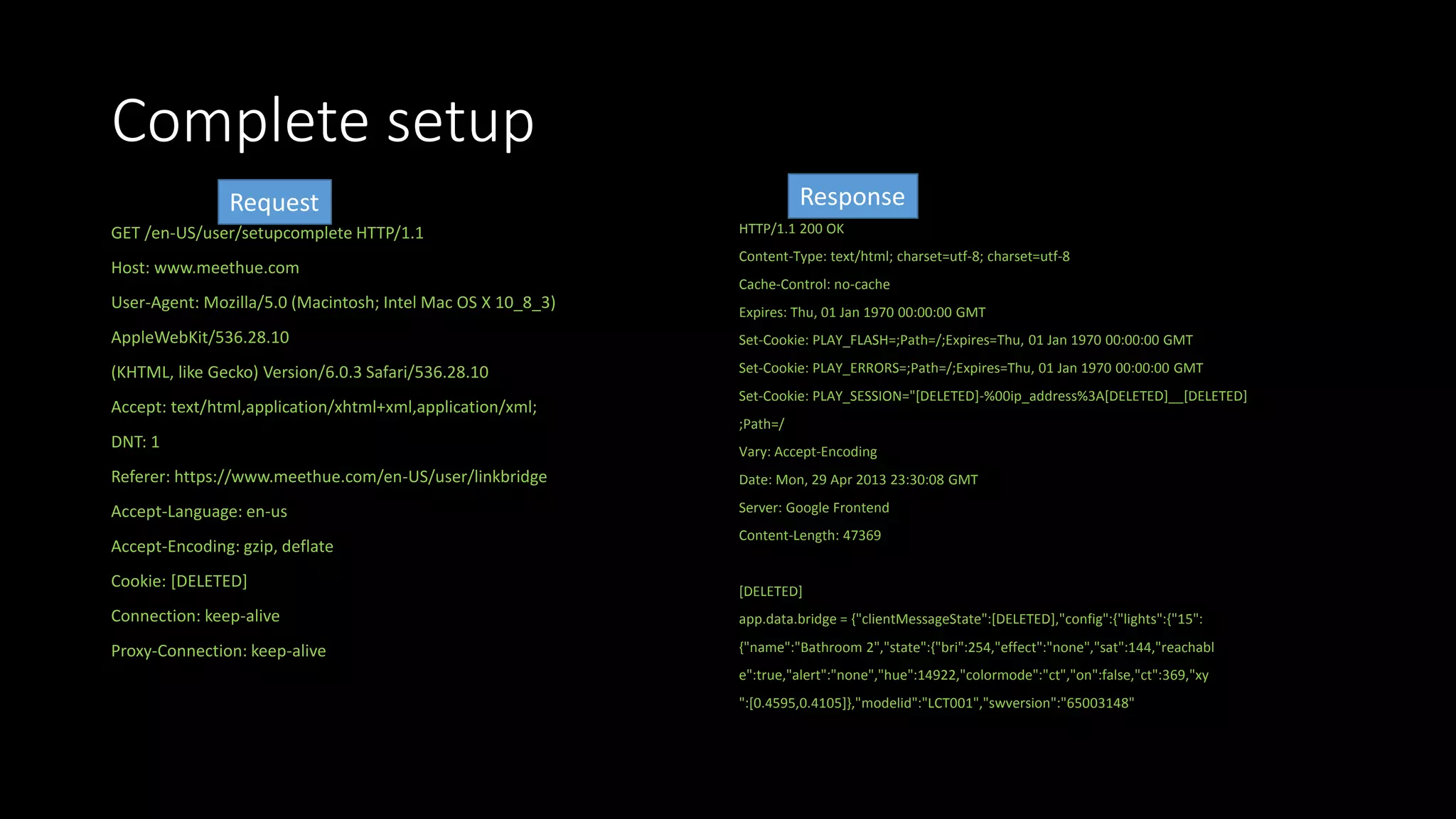This screenshot has height=819, width=1456.
Task: Click the 'Accept-Language: en-us' line
Action: pos(199,512)
